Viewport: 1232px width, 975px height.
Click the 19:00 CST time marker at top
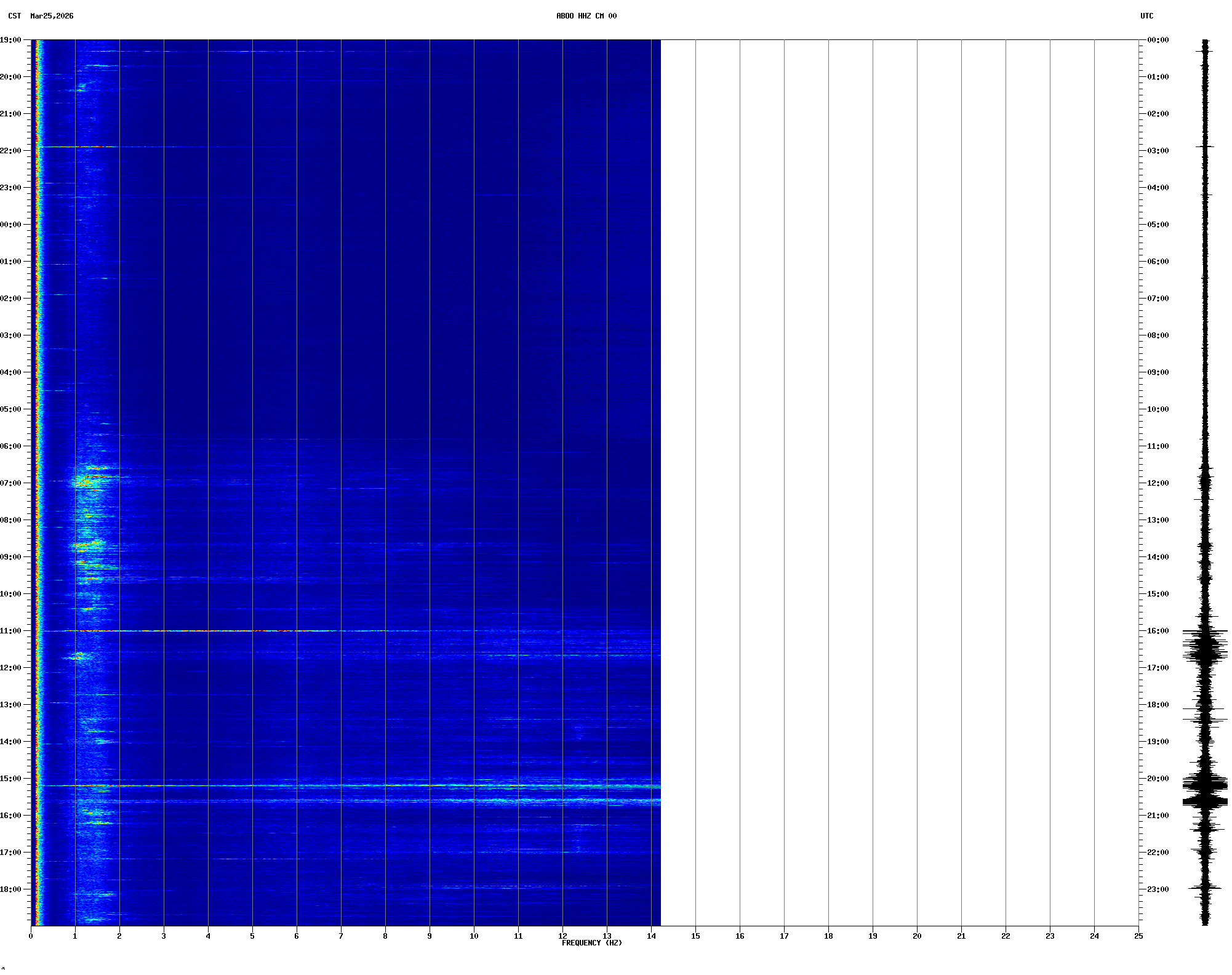click(x=11, y=40)
